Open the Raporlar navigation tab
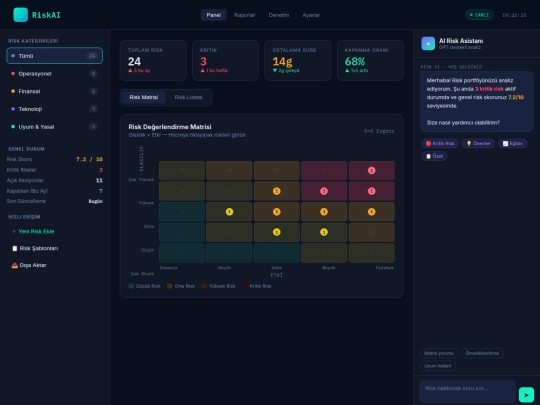 coord(245,15)
